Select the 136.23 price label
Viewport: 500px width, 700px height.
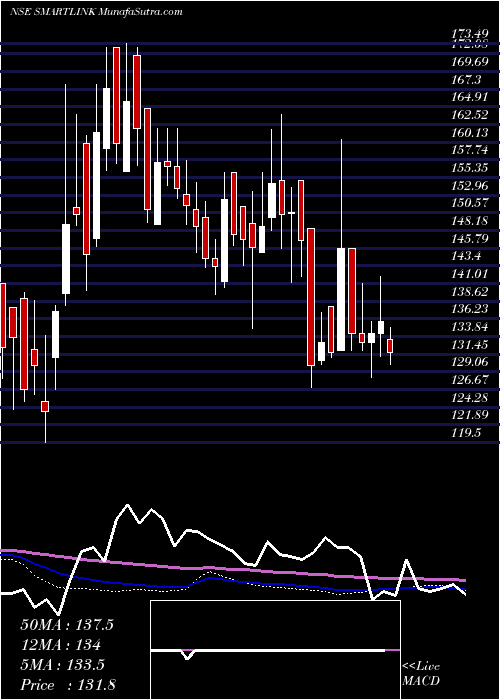point(470,309)
